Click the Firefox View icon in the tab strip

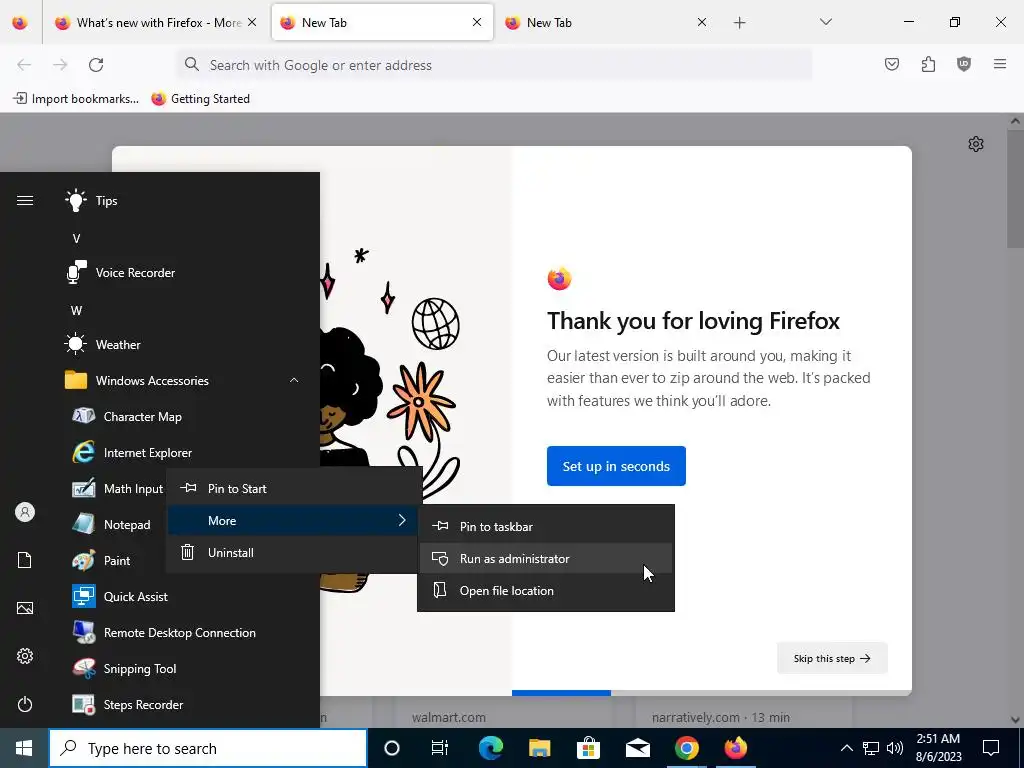point(20,23)
